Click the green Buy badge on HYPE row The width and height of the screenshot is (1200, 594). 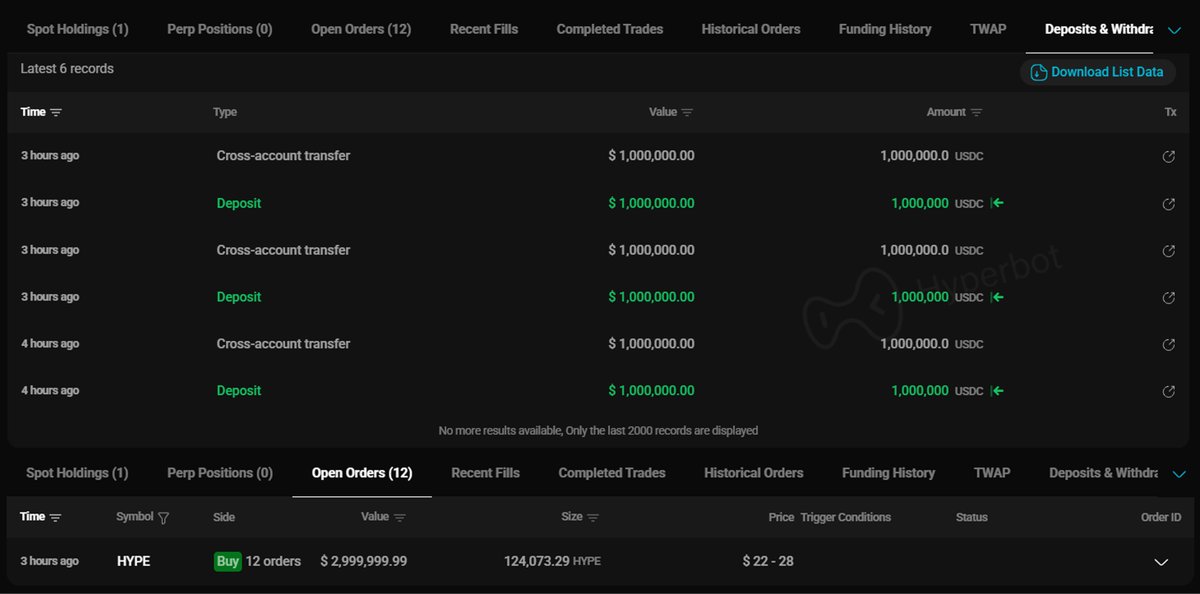pos(228,562)
